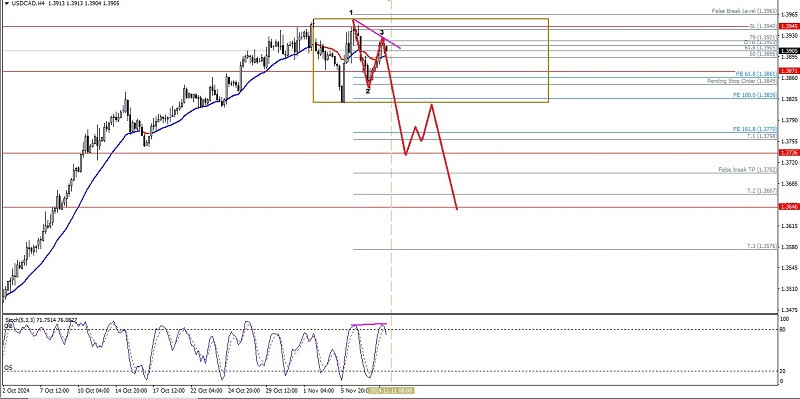Click the 50 (1.3895) retracement label
Screen dimensions: 800x399
tap(764, 54)
